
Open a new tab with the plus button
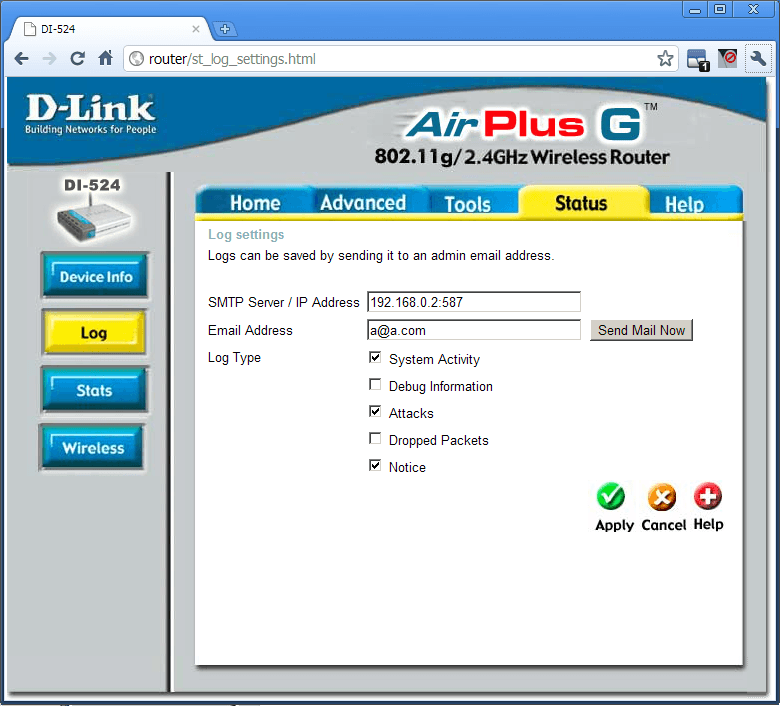point(225,29)
